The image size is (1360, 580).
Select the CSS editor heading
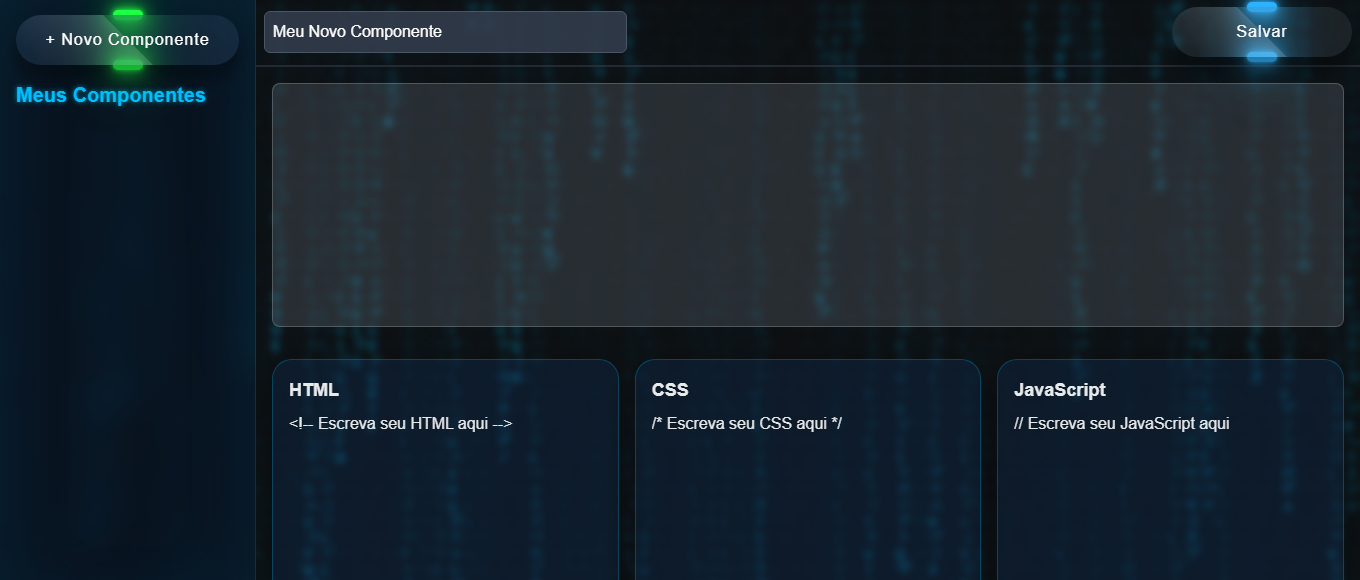[x=670, y=390]
